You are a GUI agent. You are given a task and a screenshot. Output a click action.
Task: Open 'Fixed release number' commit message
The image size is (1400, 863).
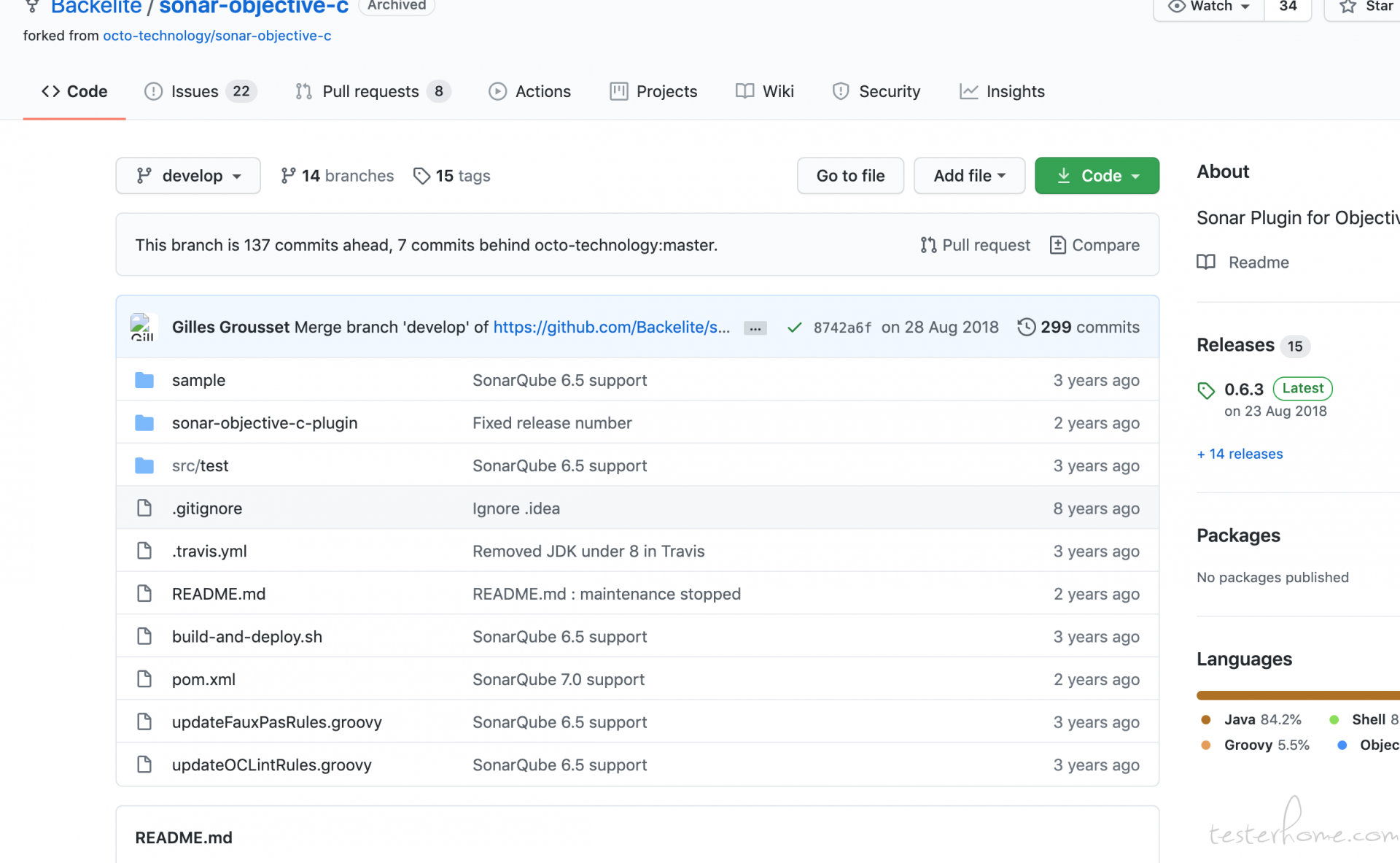[x=552, y=423]
